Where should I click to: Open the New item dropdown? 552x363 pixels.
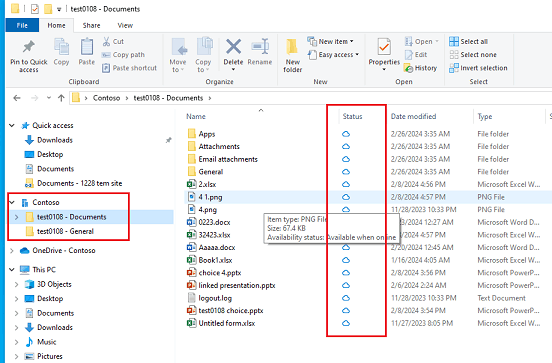coord(330,42)
